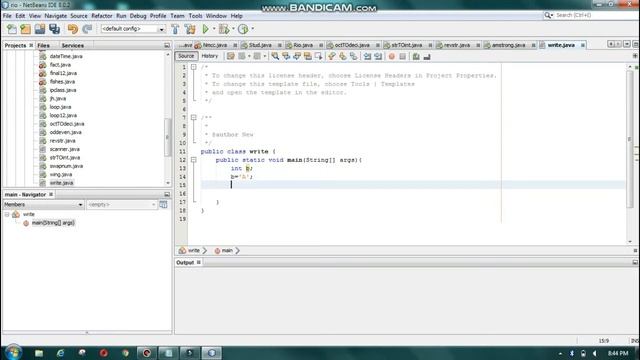Viewport: 640px width, 360px height.
Task: Collapse the Javadoc comment fold at line 7
Action: pos(194,118)
